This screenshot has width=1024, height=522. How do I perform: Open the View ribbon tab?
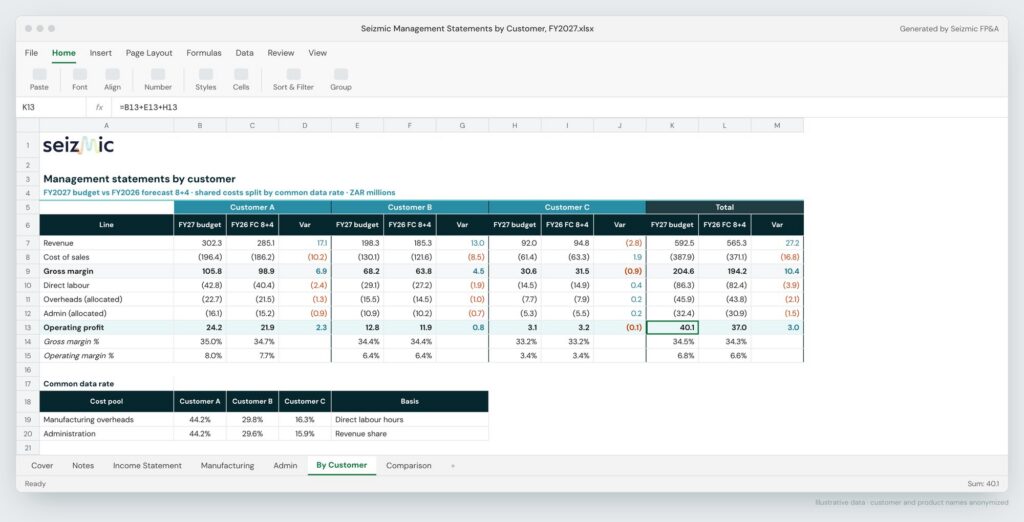[x=317, y=53]
